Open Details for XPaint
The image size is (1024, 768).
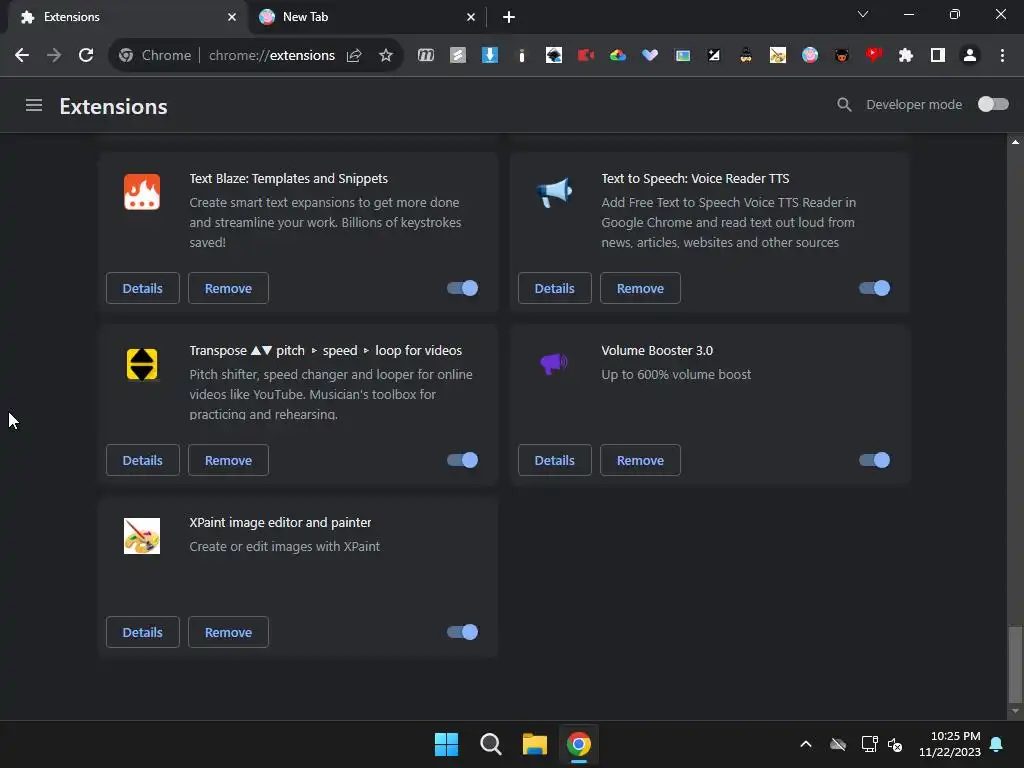pos(142,632)
